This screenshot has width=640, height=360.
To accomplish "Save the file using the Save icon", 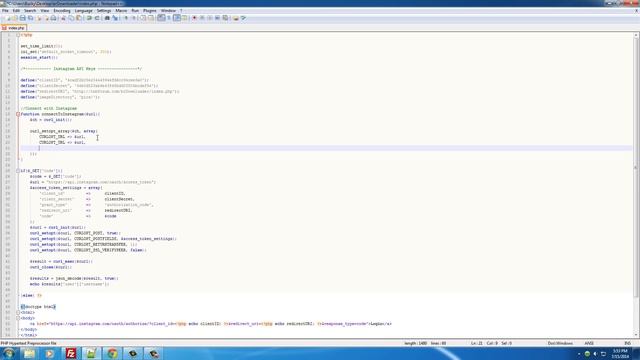I will click(23, 18).
